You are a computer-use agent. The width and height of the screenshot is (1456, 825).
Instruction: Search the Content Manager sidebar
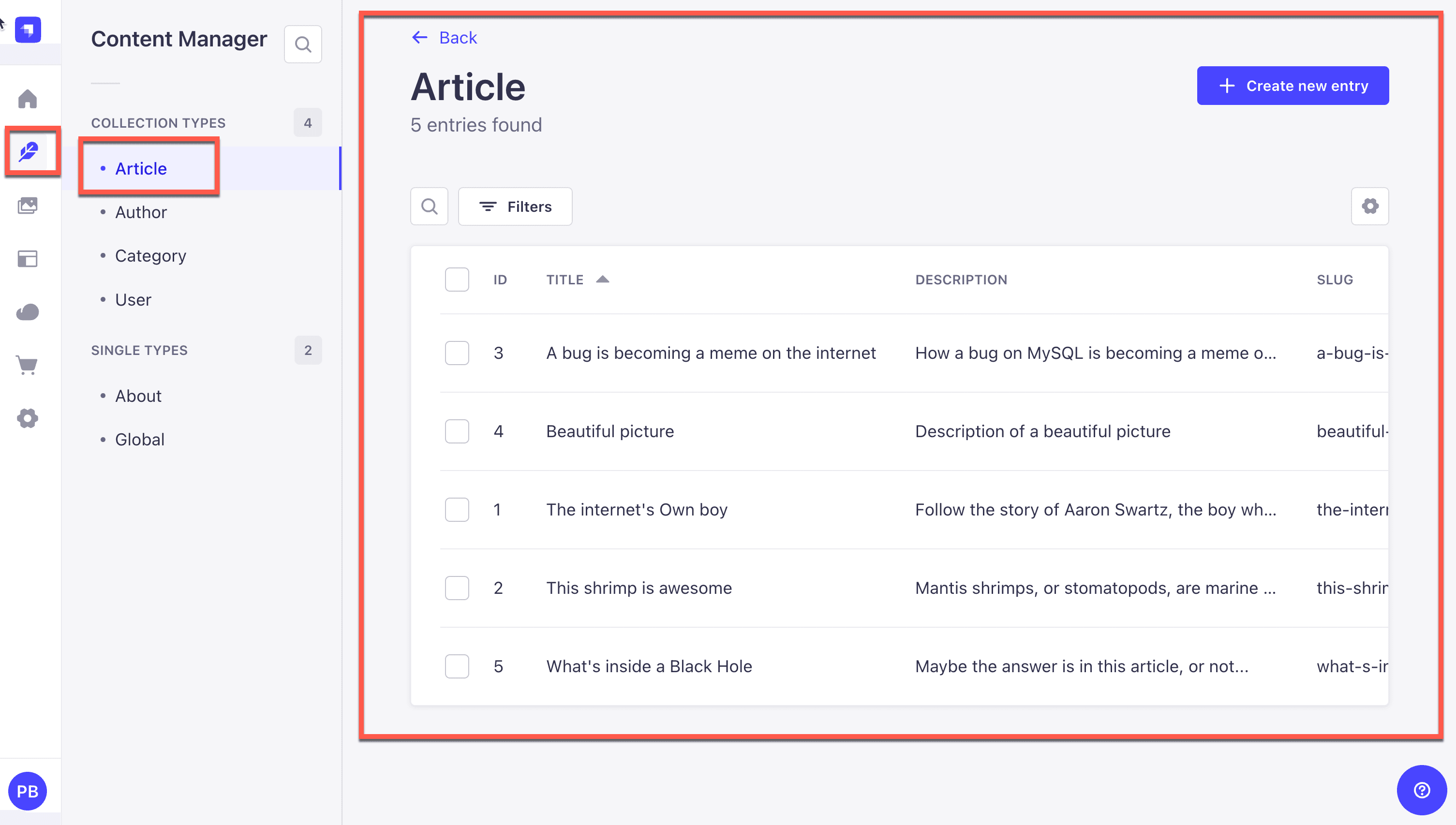[303, 44]
